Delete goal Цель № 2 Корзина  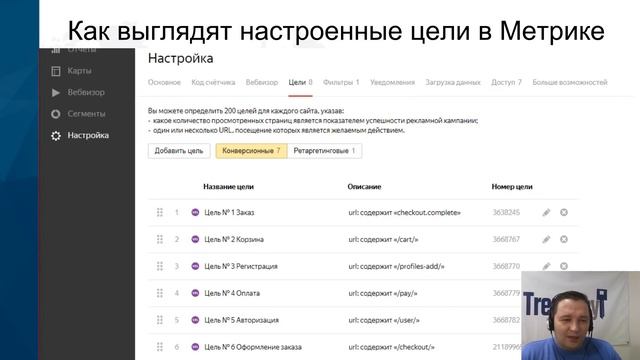[564, 239]
